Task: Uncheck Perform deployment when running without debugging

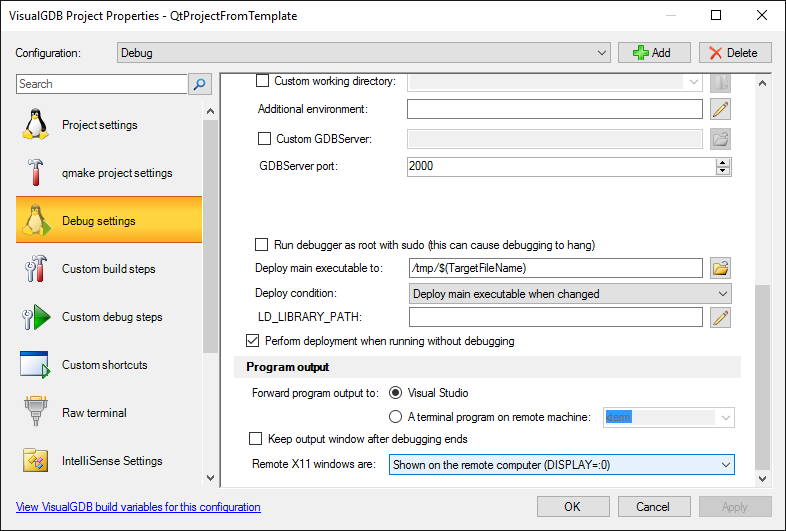Action: click(253, 341)
